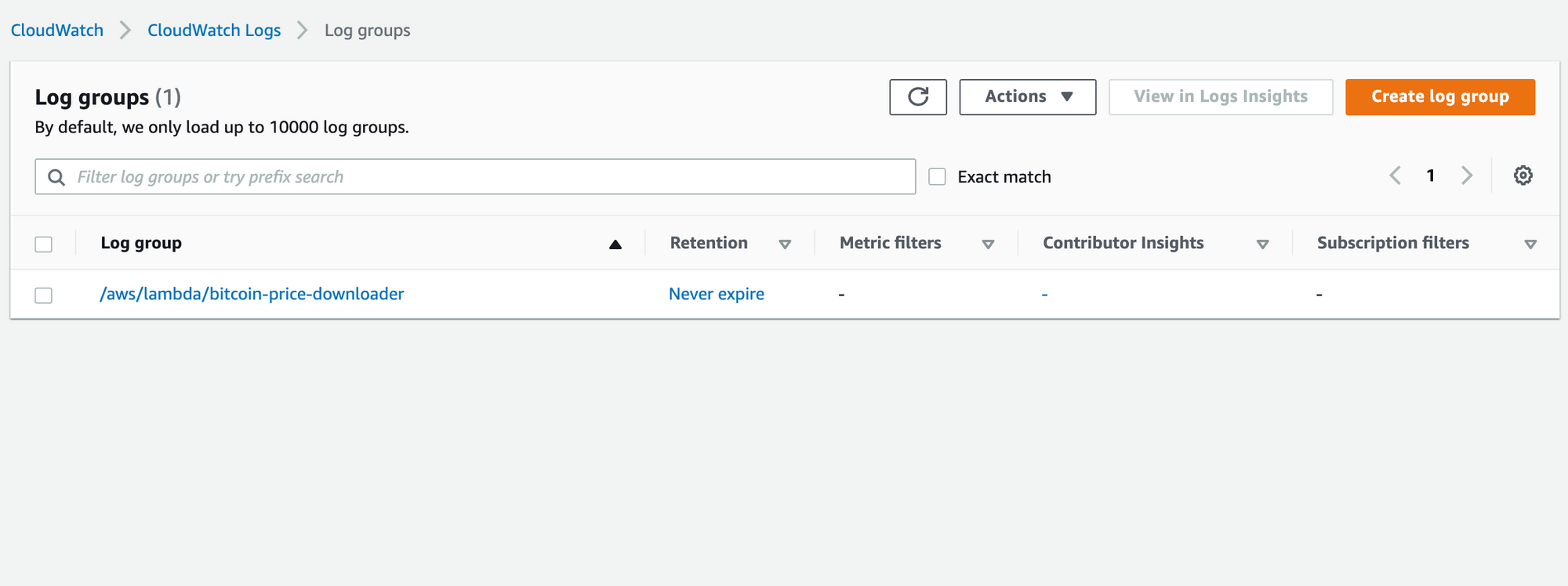
Task: Click the Contributor Insights dash link
Action: (1044, 295)
